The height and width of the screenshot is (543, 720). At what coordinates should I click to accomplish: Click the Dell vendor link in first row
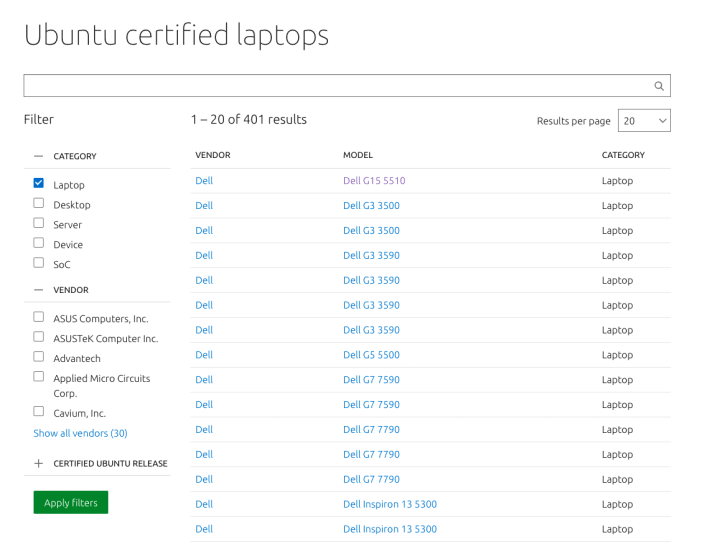point(204,181)
